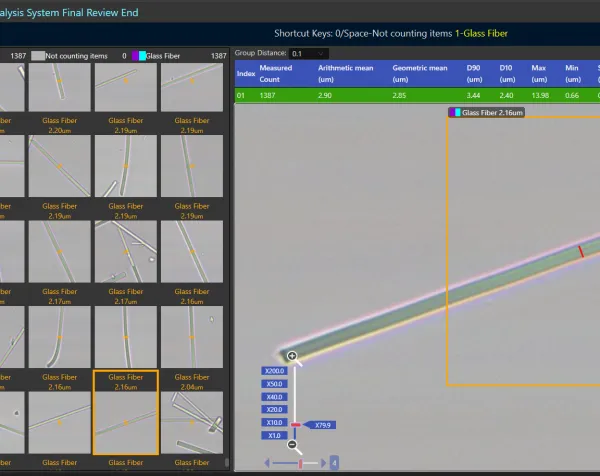
Task: Choose the X10.0 zoom level
Action: 274,422
